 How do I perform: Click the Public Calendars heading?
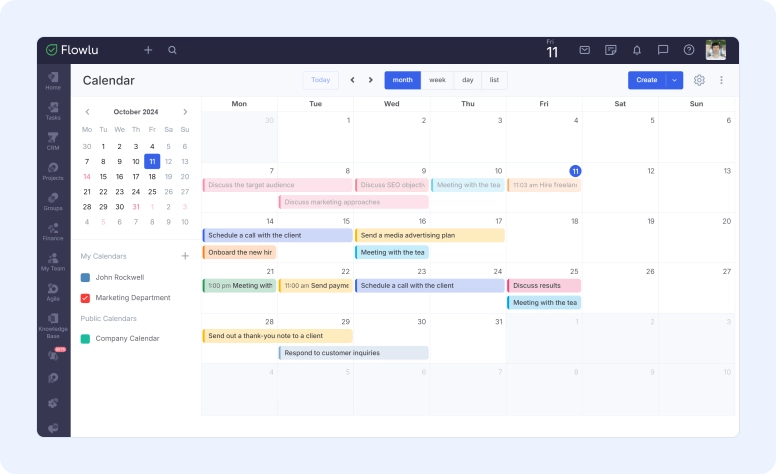[108, 319]
